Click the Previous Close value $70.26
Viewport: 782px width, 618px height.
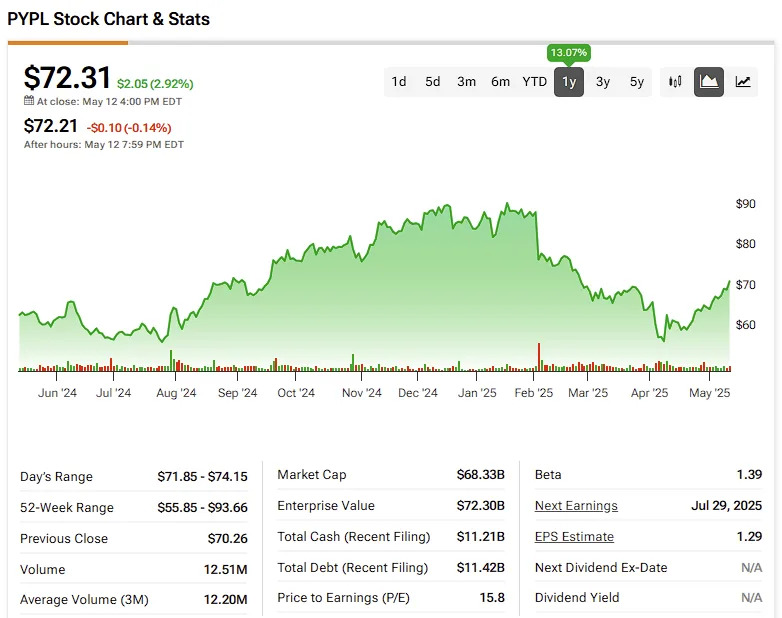[x=227, y=539]
